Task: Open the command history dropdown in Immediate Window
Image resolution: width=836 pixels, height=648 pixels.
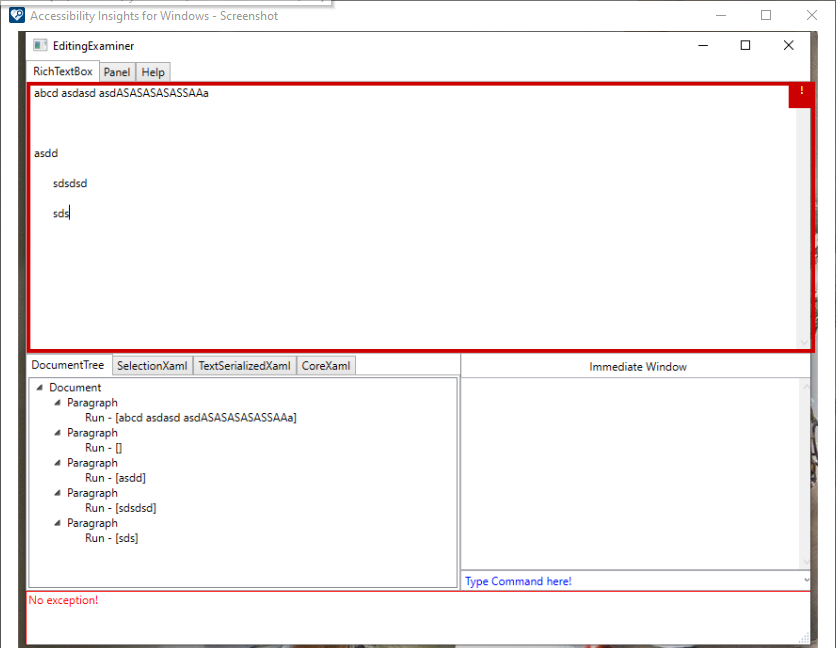Action: point(805,581)
